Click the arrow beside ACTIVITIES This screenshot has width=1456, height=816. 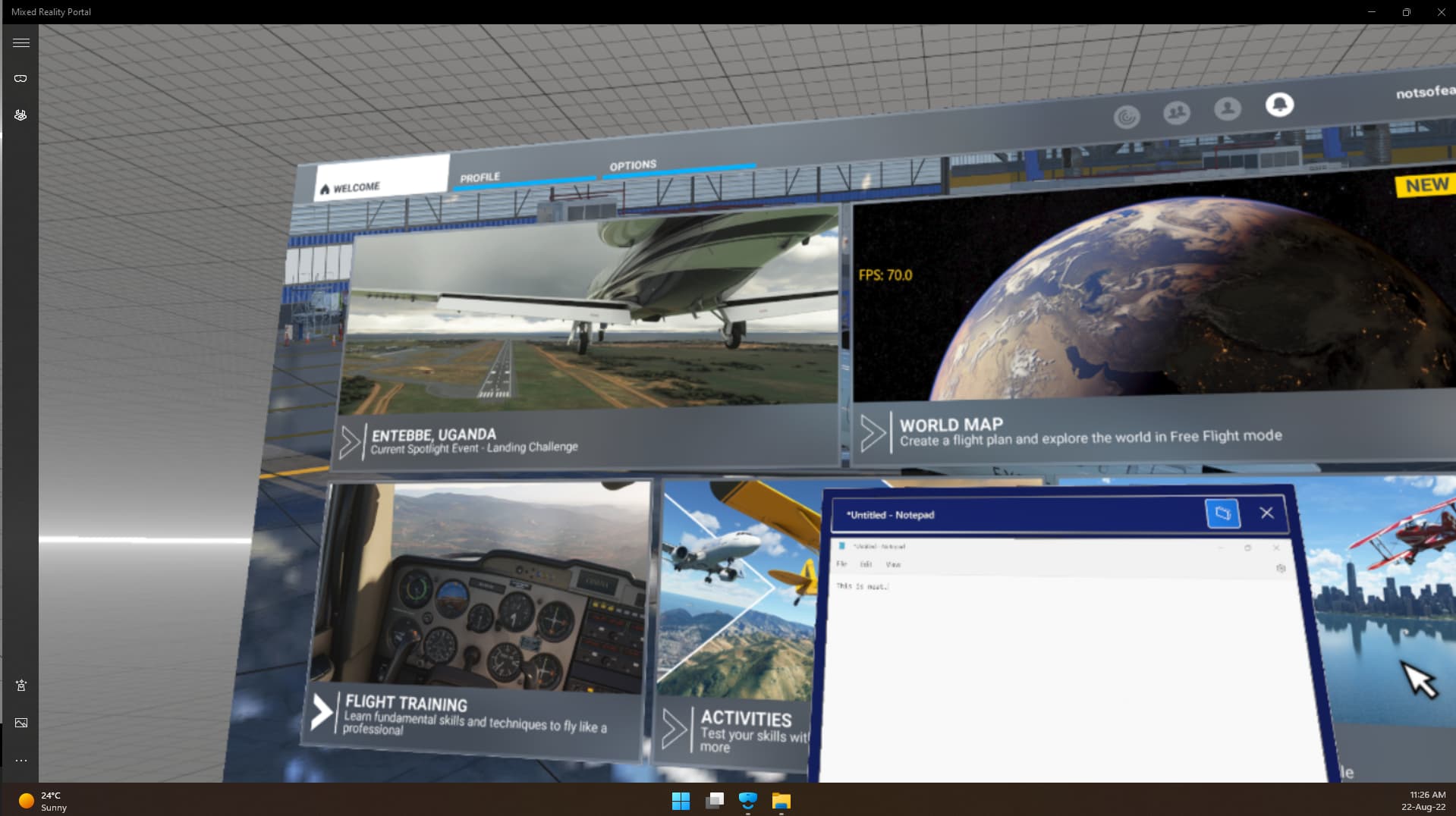coord(675,730)
